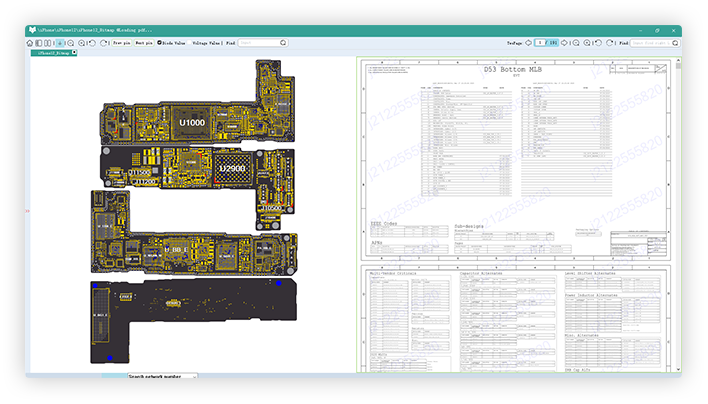Close the iPhone12_Bitmap tab

pyautogui.click(x=75, y=52)
